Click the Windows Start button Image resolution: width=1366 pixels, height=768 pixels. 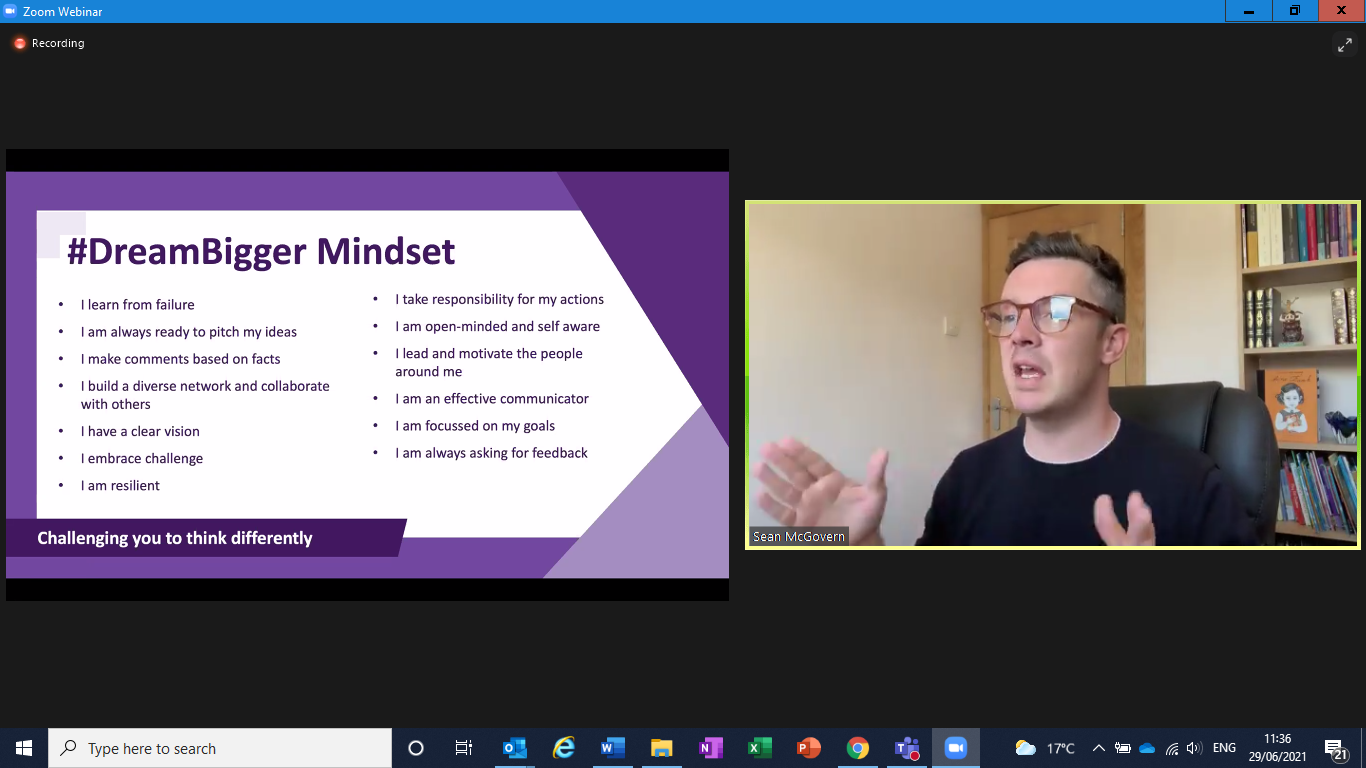24,748
